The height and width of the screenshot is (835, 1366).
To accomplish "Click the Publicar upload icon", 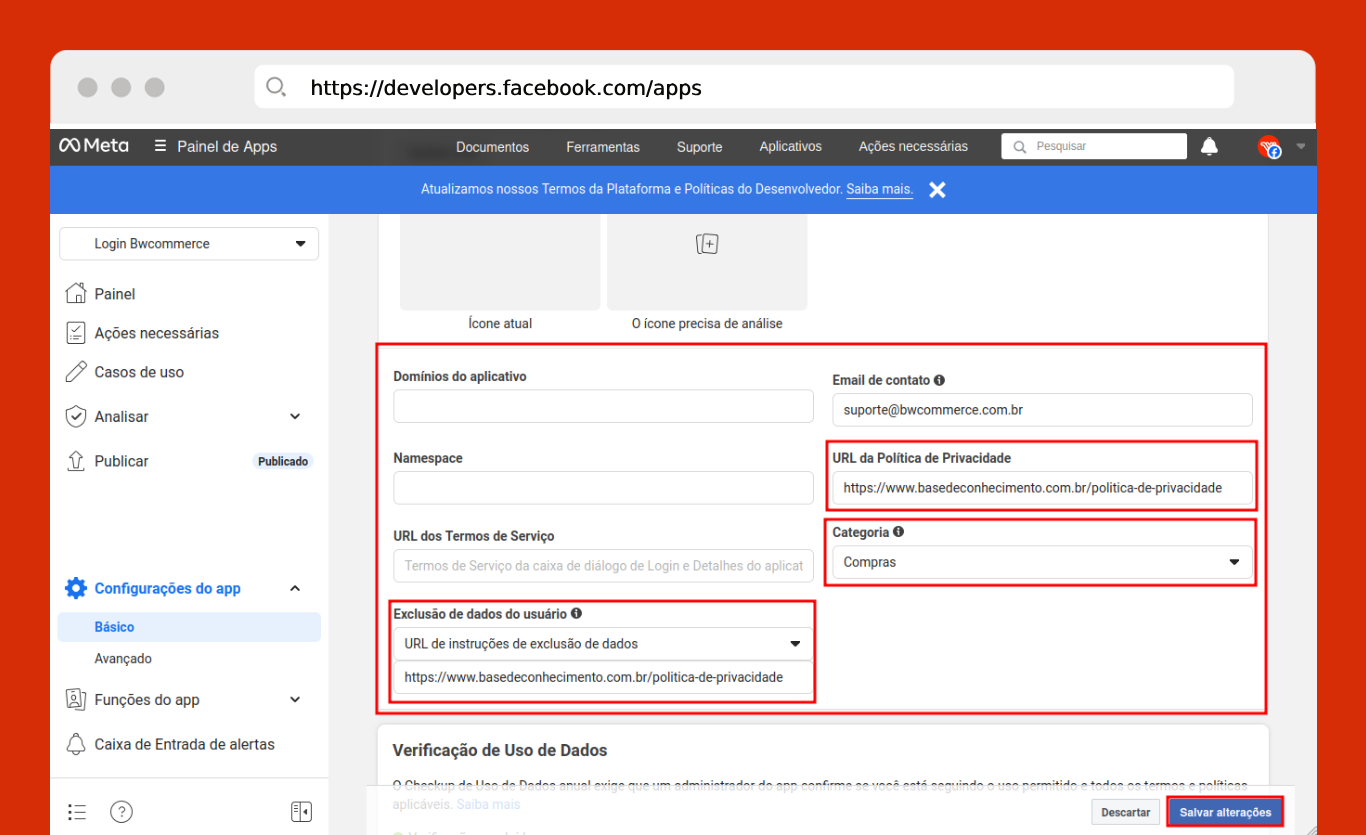I will point(75,461).
